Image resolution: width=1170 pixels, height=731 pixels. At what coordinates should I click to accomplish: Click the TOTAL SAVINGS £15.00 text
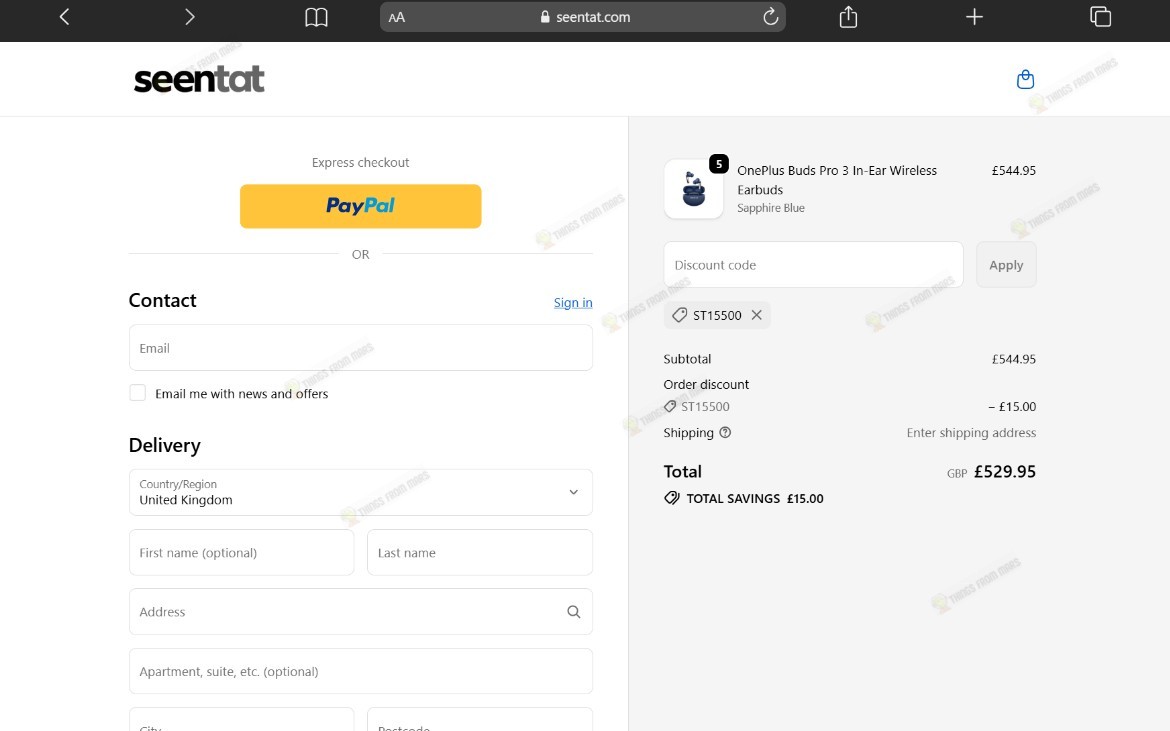click(x=754, y=498)
